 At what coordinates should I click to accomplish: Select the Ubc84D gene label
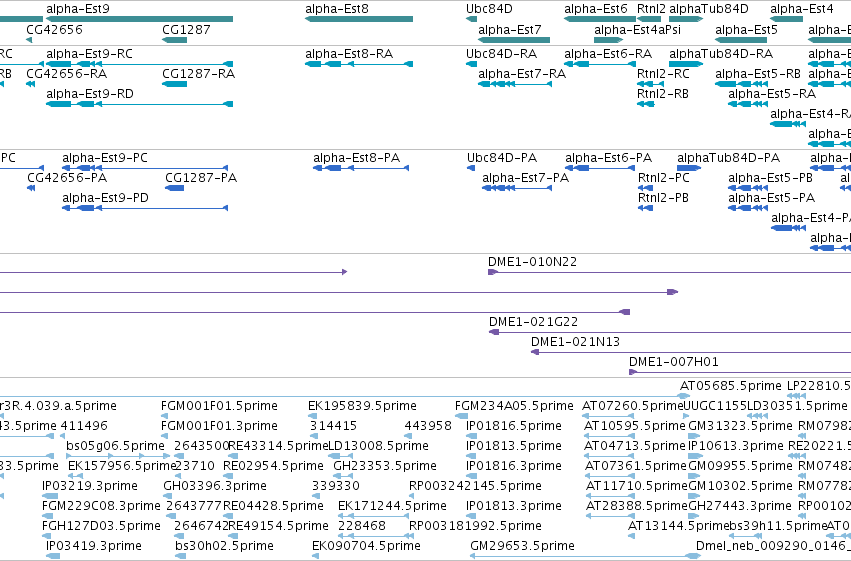click(x=489, y=9)
